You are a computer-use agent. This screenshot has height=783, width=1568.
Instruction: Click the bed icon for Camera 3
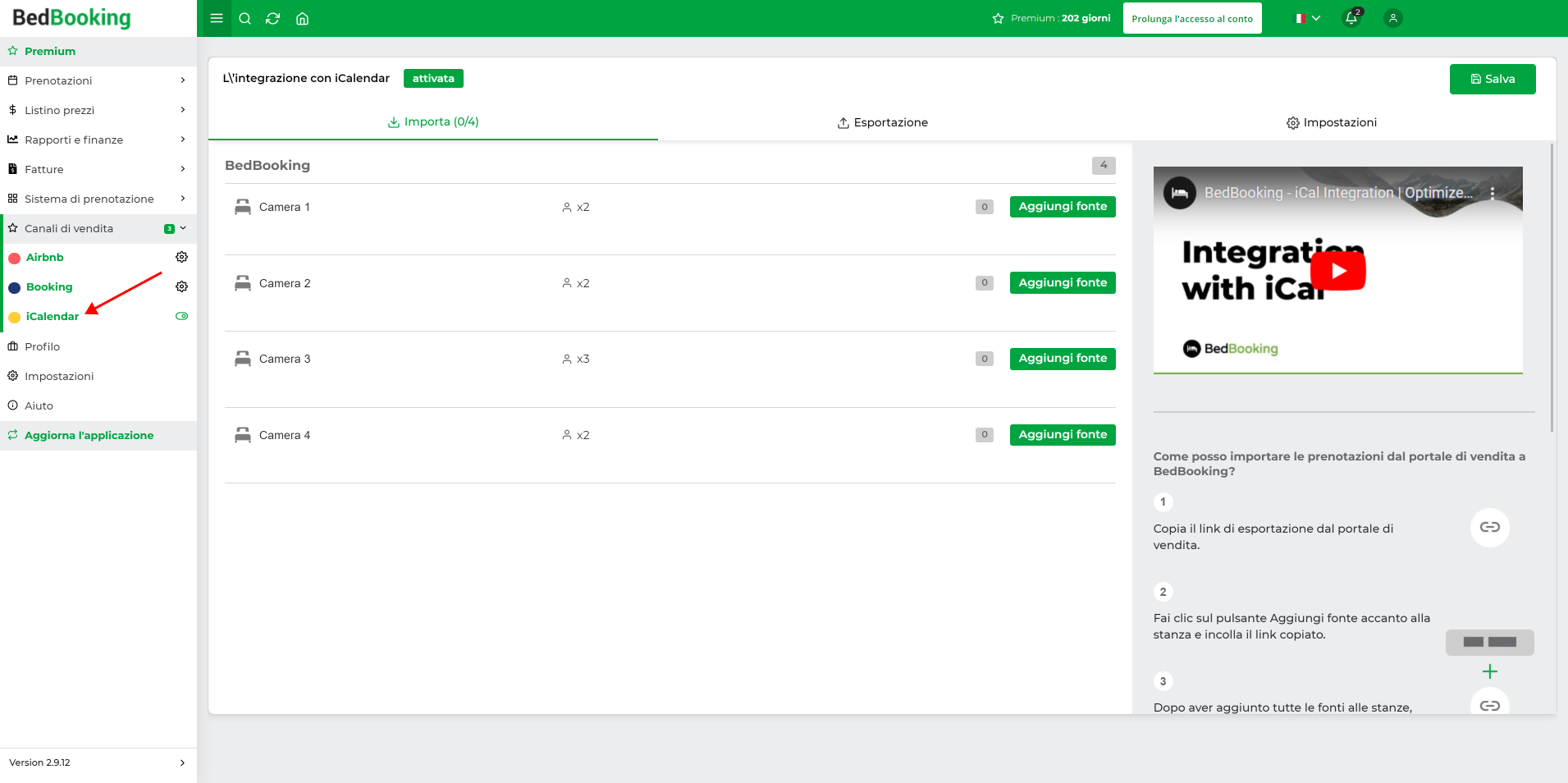(x=242, y=359)
